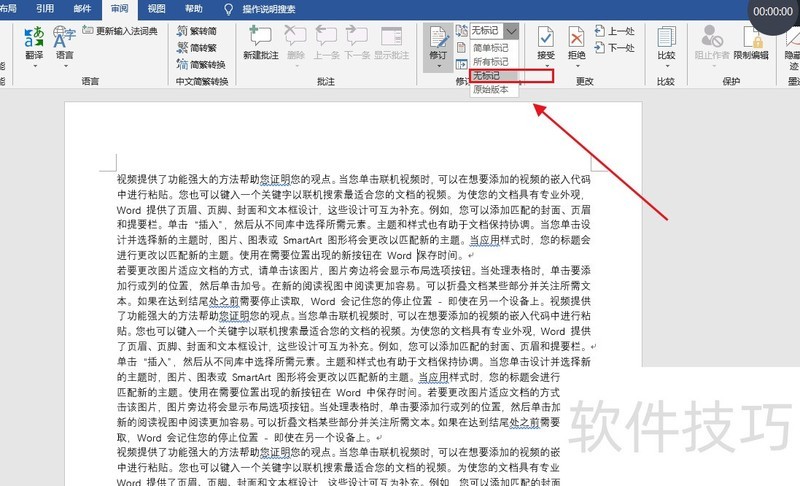Jump to next change with 下一处
The width and height of the screenshot is (800, 486).
pos(615,48)
